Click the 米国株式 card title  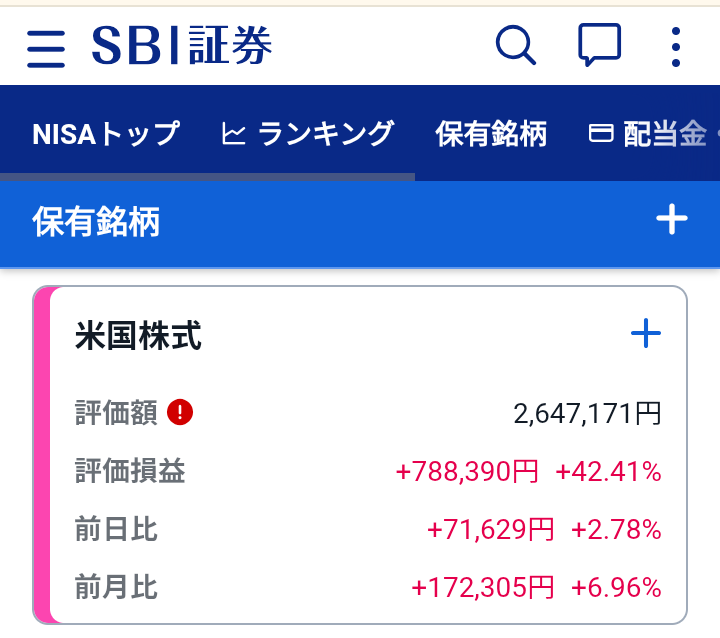[x=138, y=335]
